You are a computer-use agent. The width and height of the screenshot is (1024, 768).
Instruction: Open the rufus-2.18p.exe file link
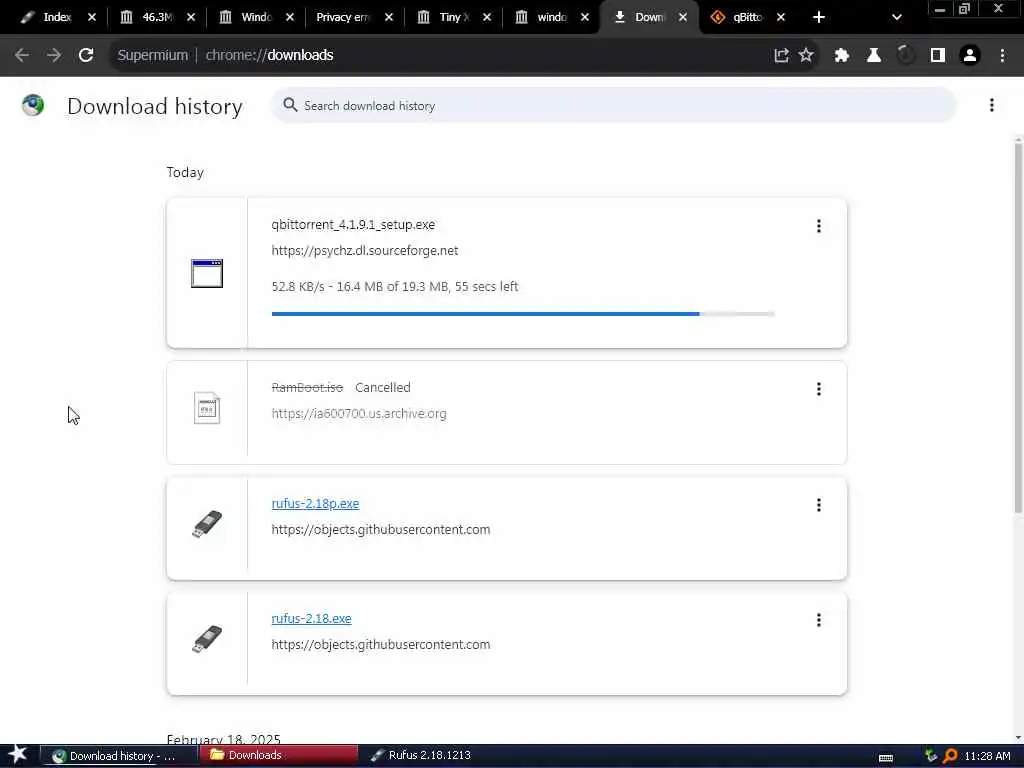(315, 504)
